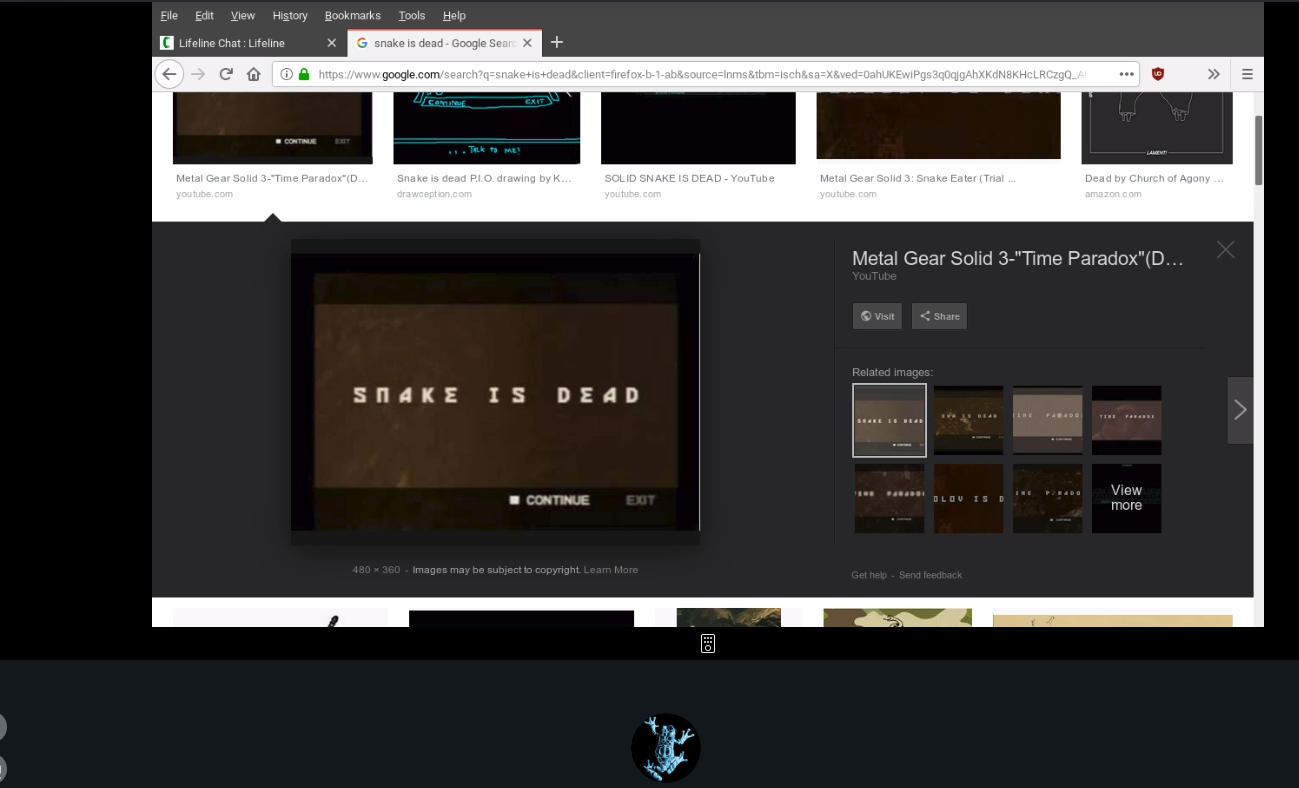Open the OLOV IS D related thumbnail
The width and height of the screenshot is (1299, 788).
pos(968,498)
